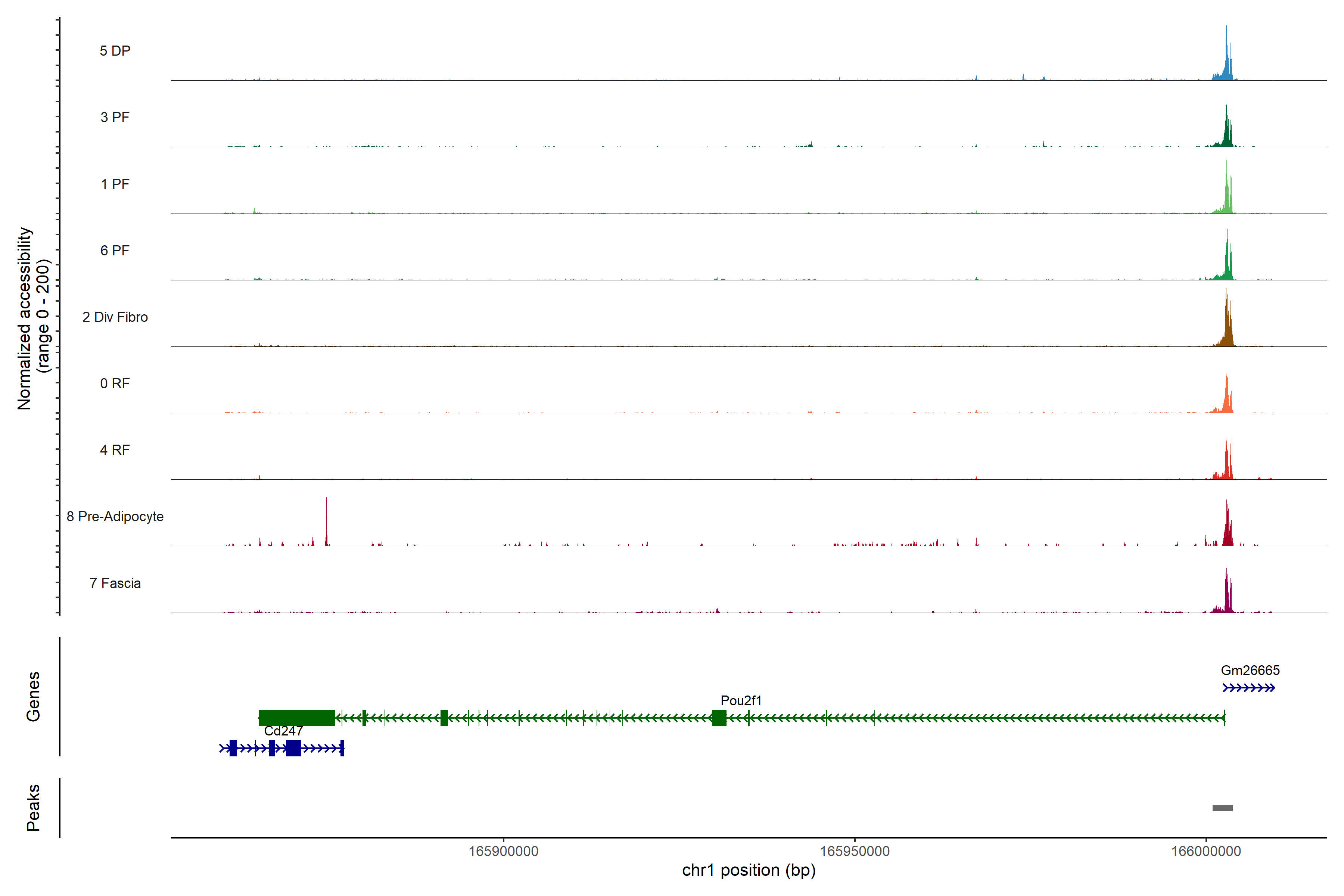The width and height of the screenshot is (1344, 896).
Task: Click the Gm26665 gene label
Action: pos(1250,670)
